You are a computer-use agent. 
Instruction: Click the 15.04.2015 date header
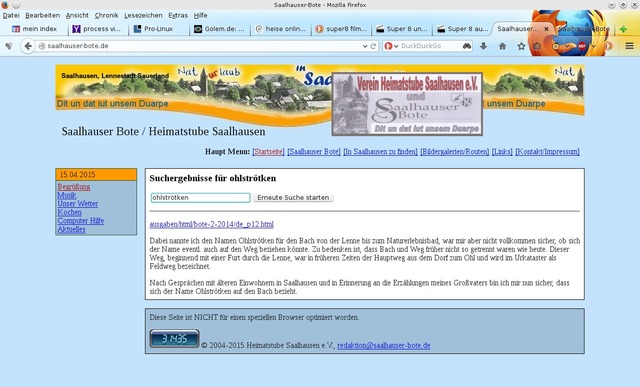[96, 175]
